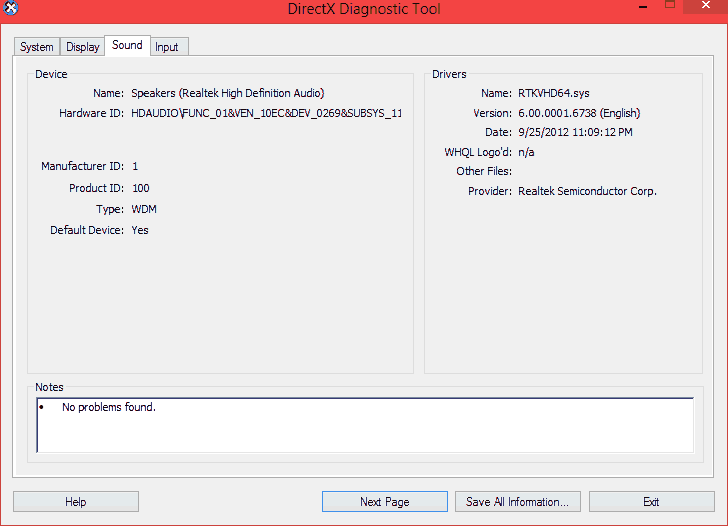Switch to the System tab
Image resolution: width=728 pixels, height=526 pixels.
(37, 47)
